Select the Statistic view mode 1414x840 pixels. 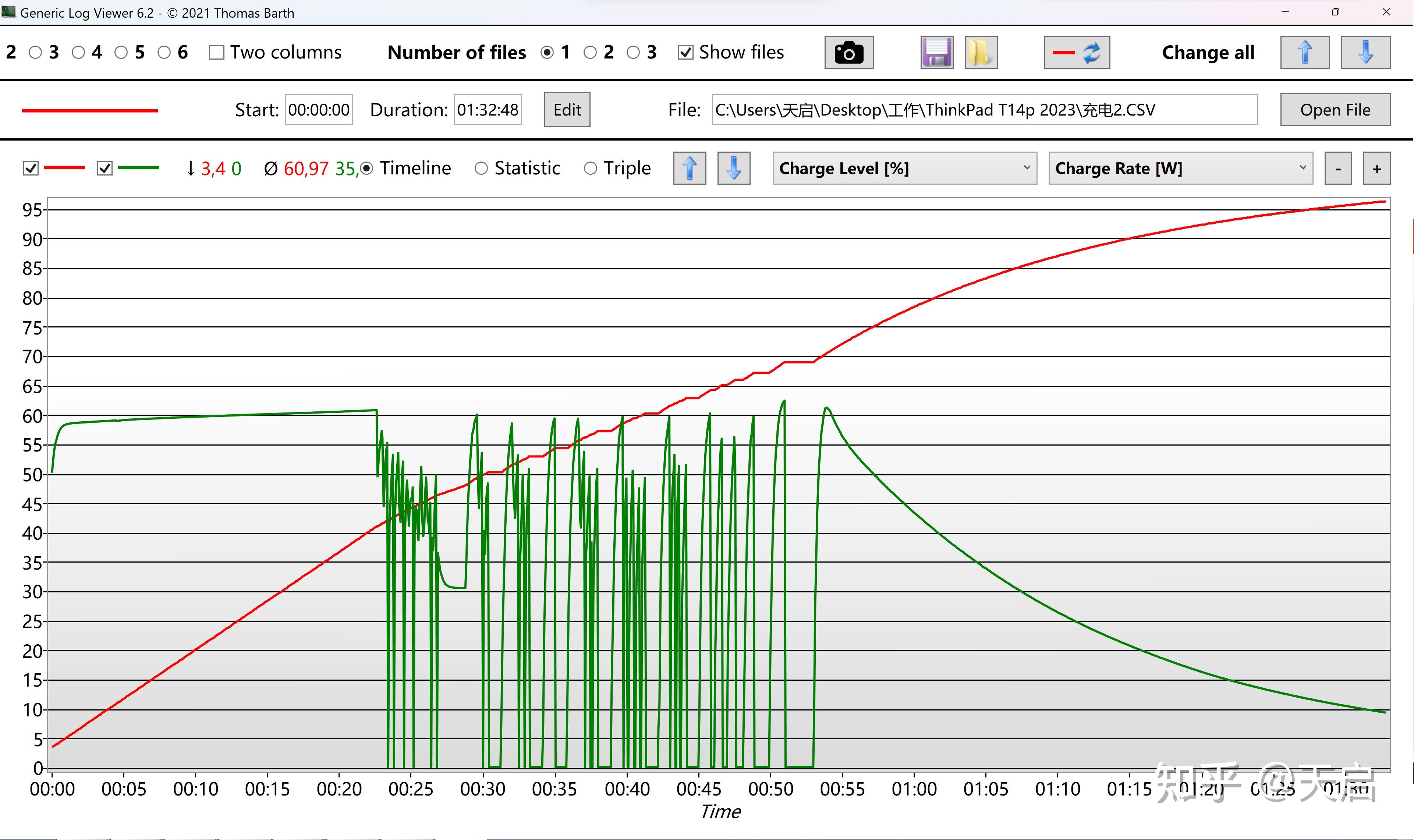coord(481,168)
